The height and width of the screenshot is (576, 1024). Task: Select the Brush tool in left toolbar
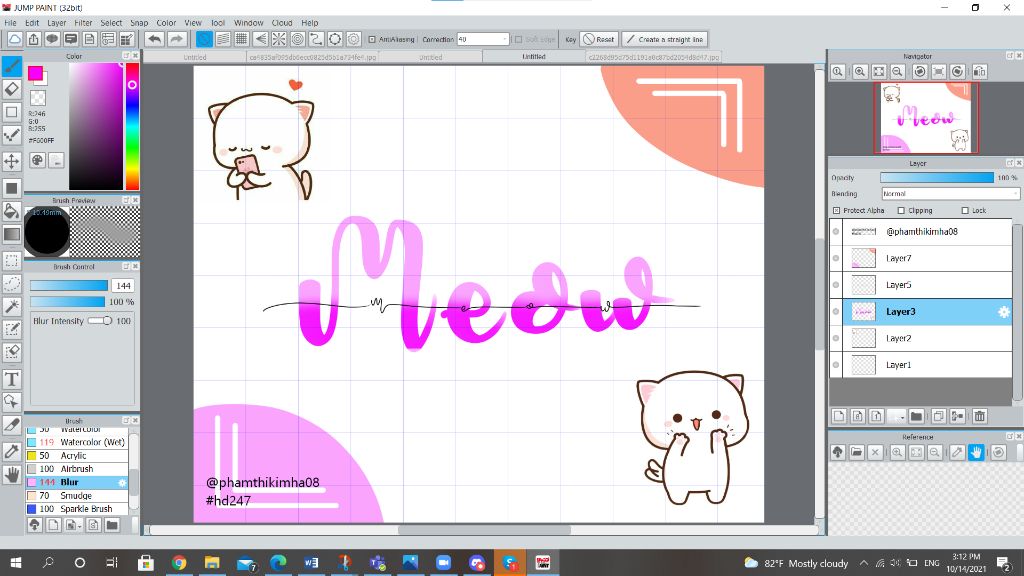12,66
